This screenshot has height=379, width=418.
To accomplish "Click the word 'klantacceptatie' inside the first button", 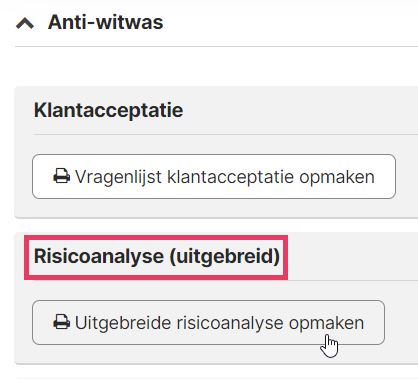I will pos(230,177).
